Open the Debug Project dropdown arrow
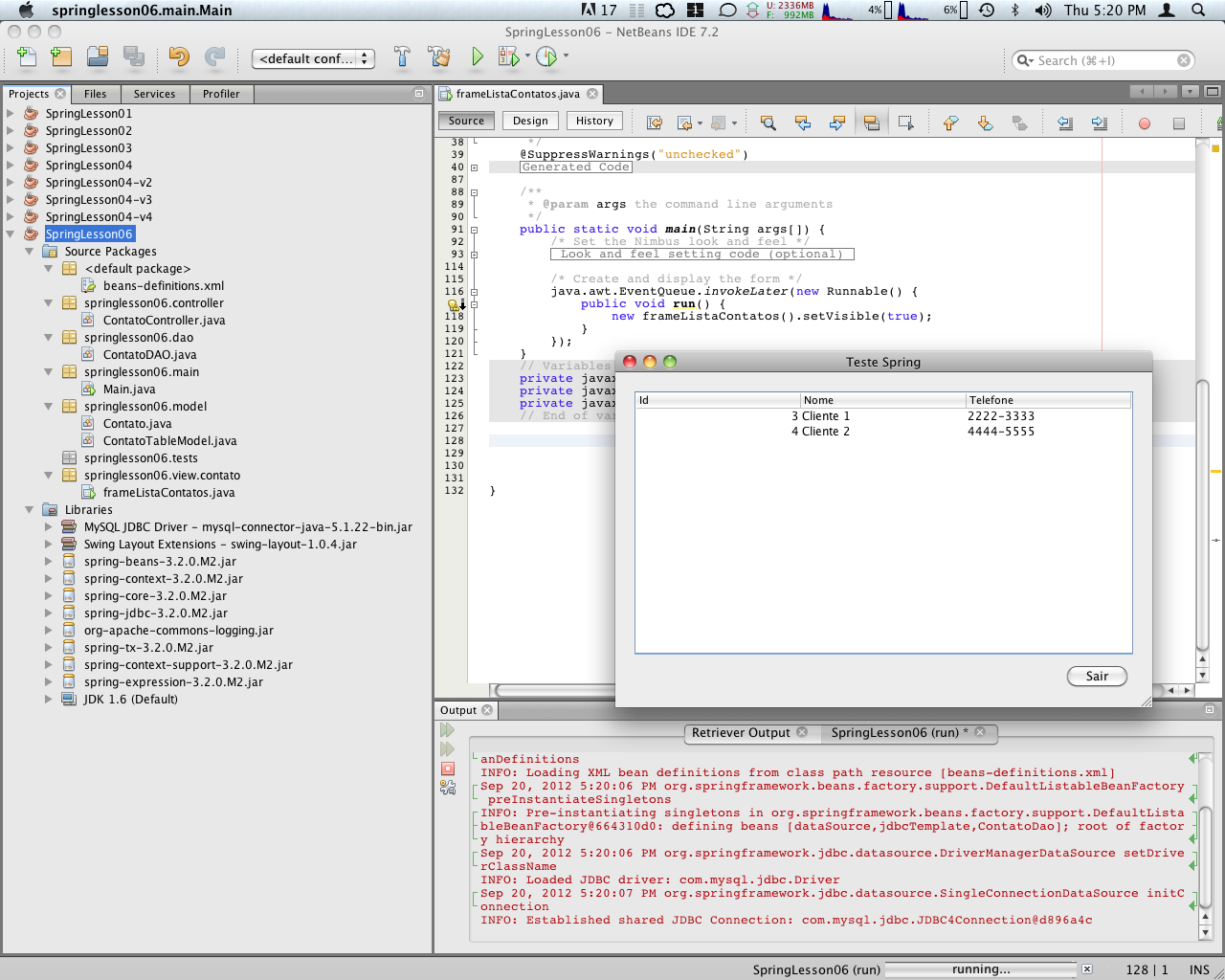The width and height of the screenshot is (1225, 980). [527, 56]
